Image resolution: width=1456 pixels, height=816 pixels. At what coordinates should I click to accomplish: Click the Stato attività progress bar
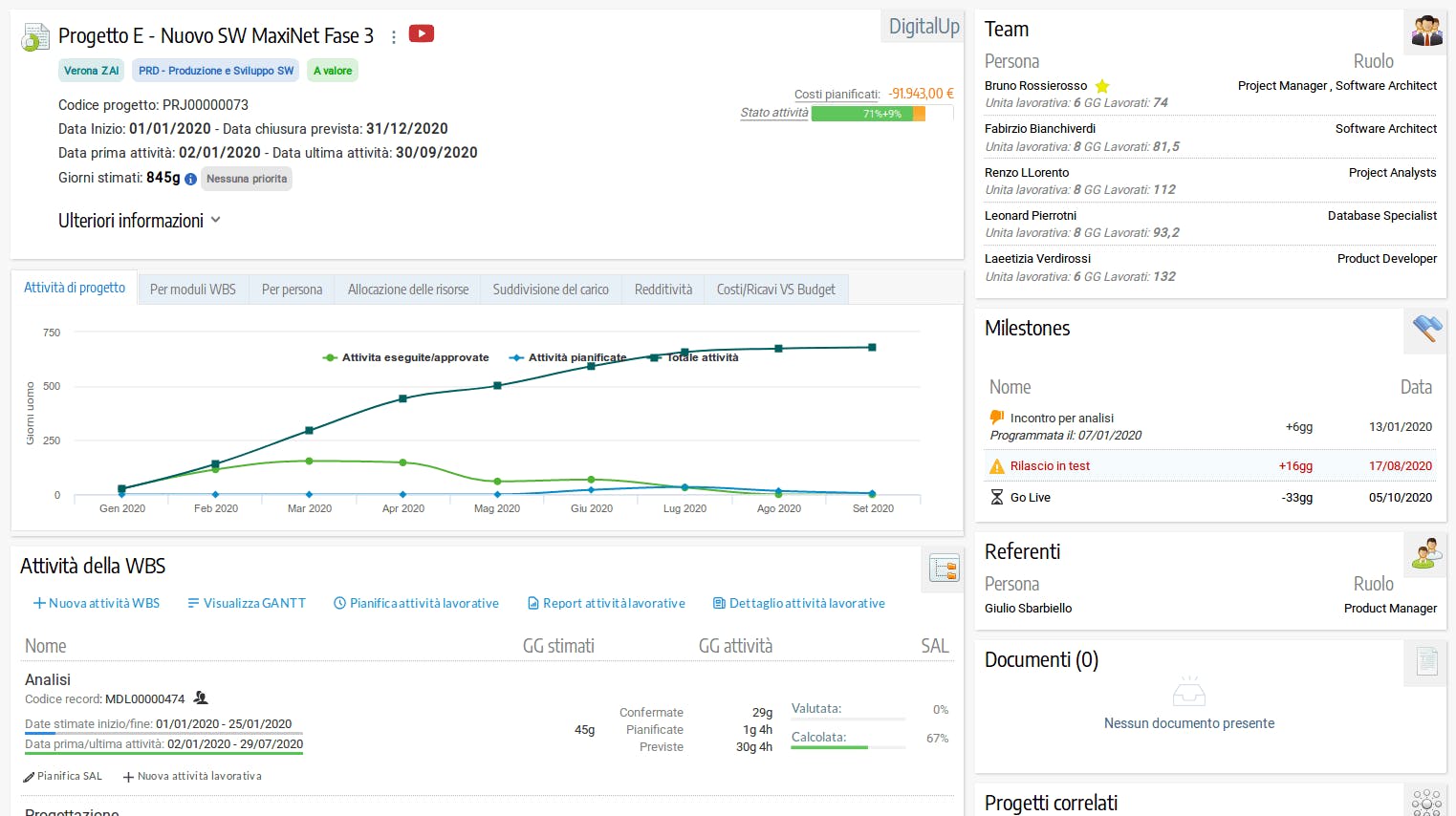click(x=868, y=114)
